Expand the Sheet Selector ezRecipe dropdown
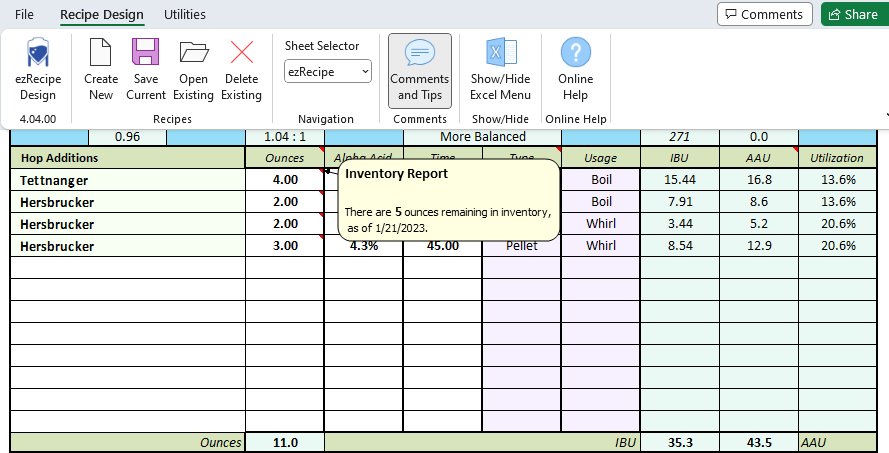The image size is (889, 453). [328, 71]
